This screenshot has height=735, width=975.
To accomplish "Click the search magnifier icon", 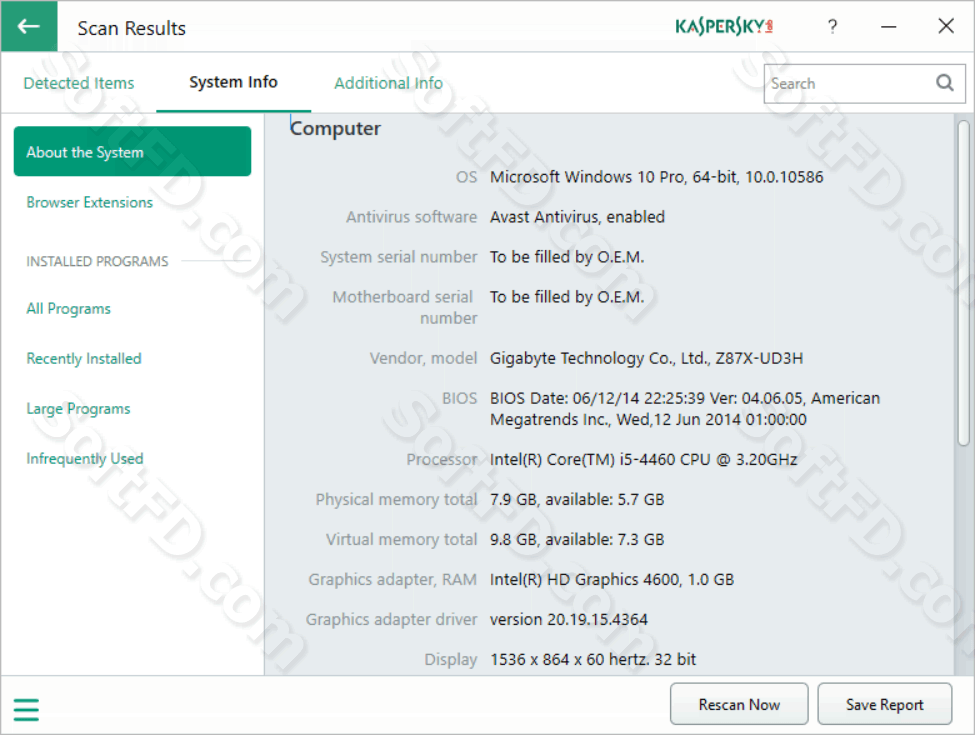I will pos(945,83).
